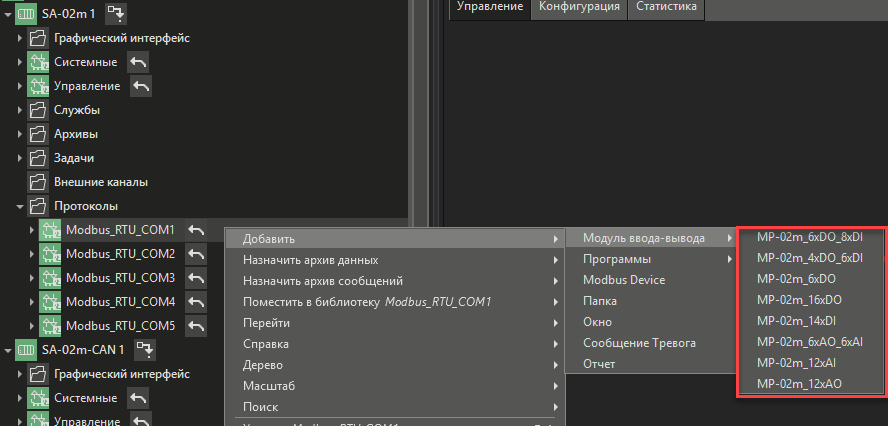Click the return arrow beside Системные under SA-02m-CAN 1
Image resolution: width=888 pixels, height=426 pixels.
pos(138,398)
